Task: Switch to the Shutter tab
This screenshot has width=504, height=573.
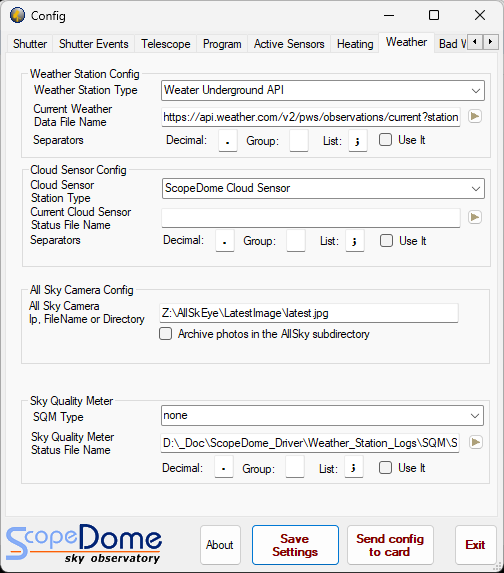Action: 30,44
